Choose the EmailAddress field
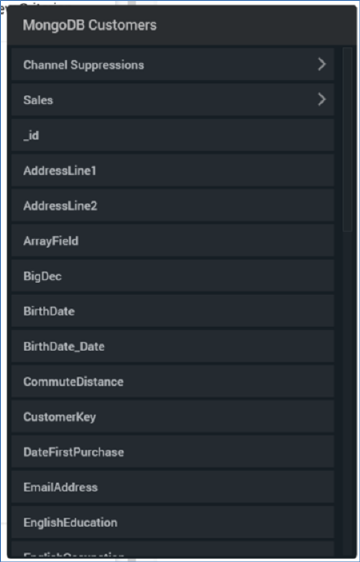Viewport: 360px width, 562px height. tap(173, 486)
